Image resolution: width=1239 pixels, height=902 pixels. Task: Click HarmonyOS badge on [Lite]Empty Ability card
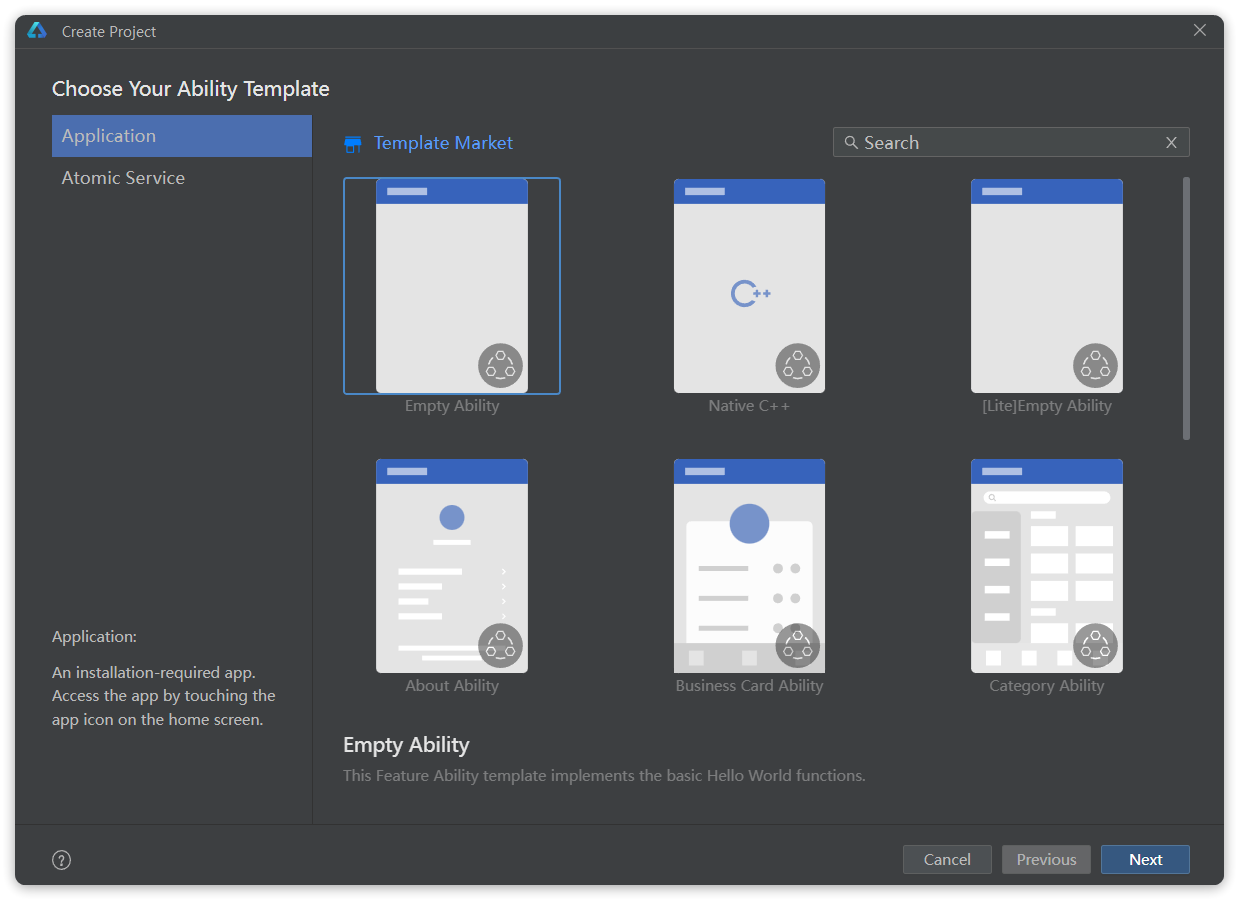(x=1095, y=366)
